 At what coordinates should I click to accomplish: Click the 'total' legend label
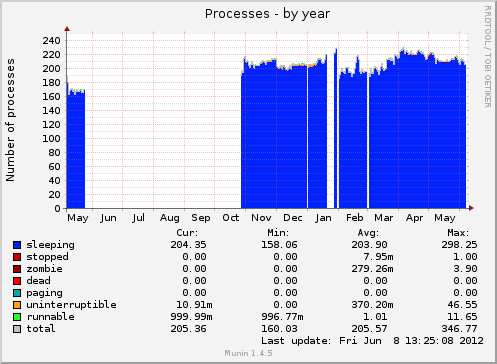(x=41, y=329)
